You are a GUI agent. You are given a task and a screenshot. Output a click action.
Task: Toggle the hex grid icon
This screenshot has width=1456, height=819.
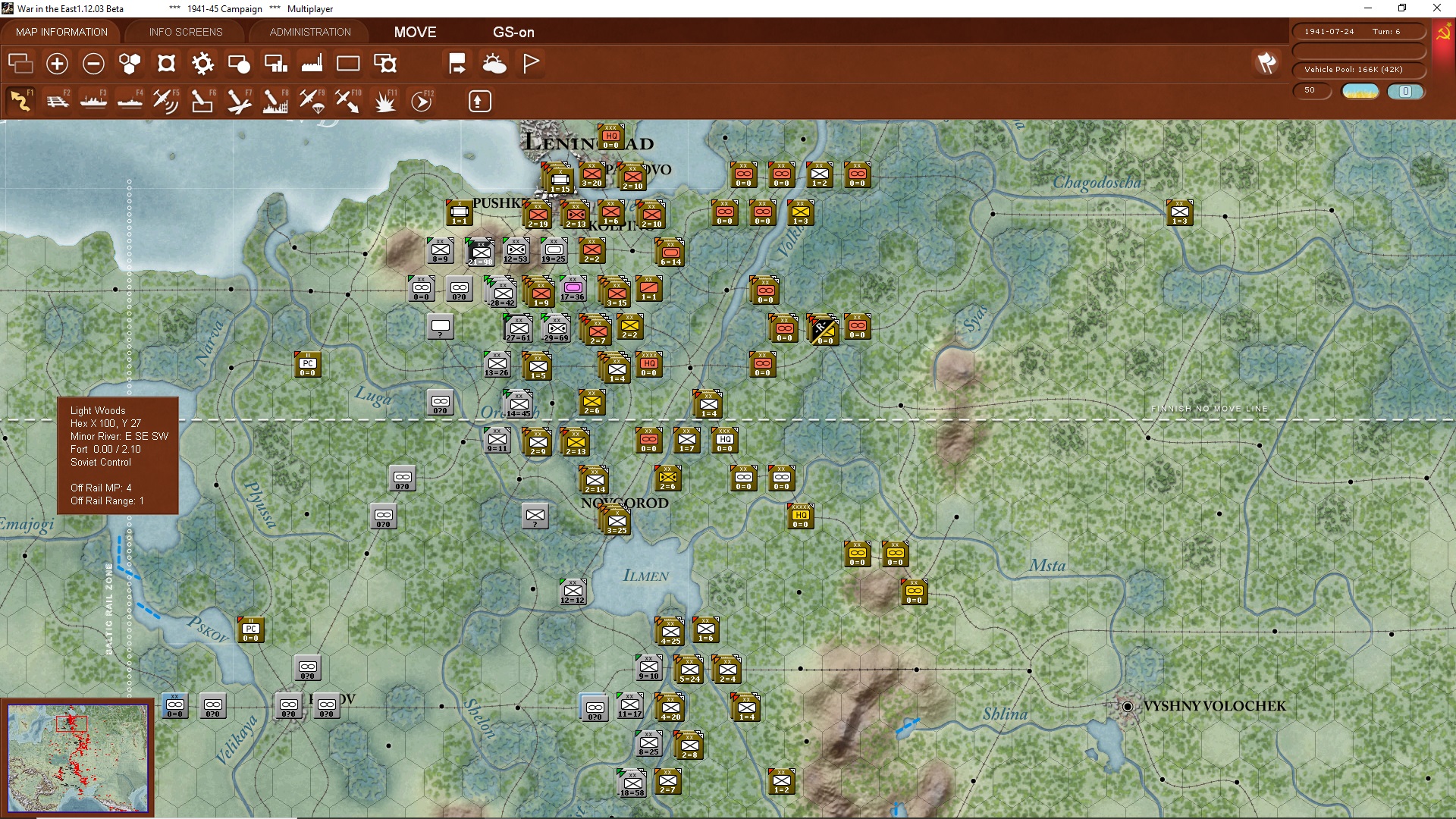[130, 64]
